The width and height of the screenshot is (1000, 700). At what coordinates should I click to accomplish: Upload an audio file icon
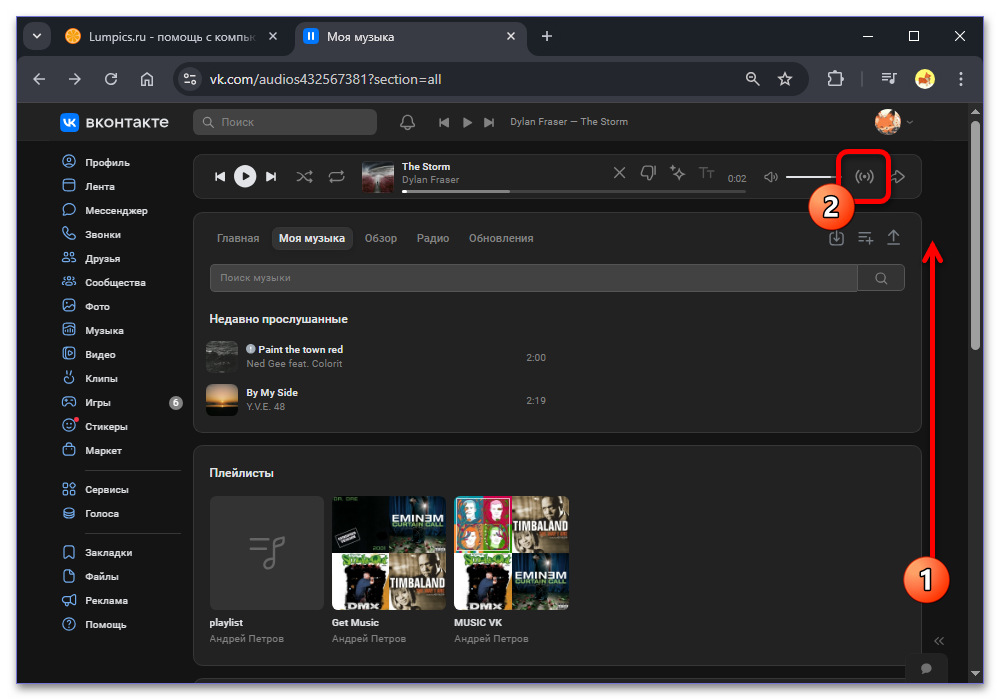[893, 238]
